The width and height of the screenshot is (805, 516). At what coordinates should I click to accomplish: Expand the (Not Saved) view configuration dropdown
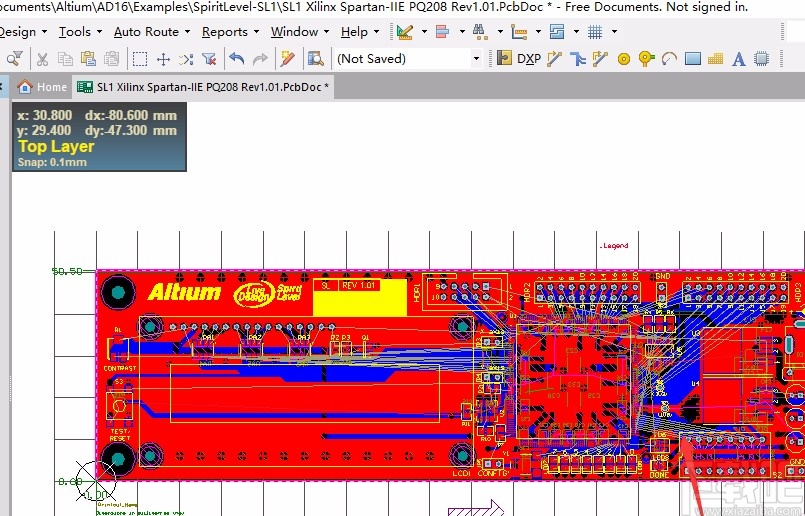click(x=476, y=59)
